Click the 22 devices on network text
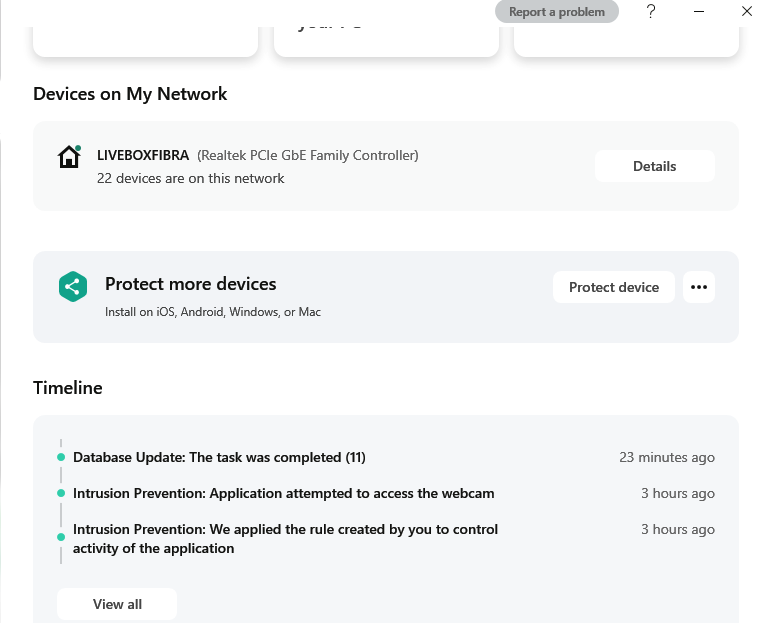This screenshot has width=763, height=623. coord(190,178)
